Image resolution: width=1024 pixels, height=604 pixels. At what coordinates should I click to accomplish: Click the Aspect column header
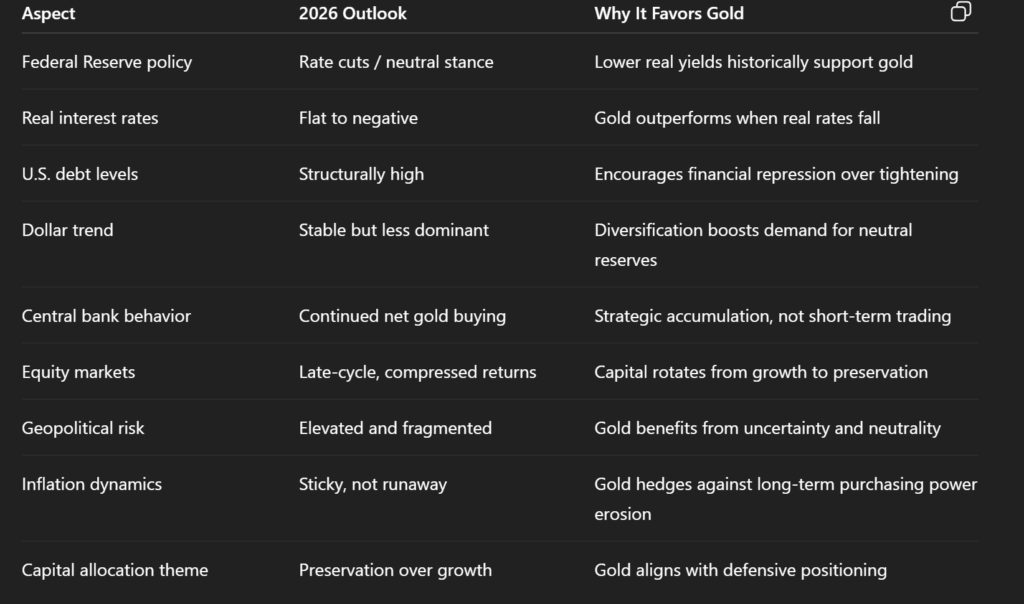click(49, 14)
